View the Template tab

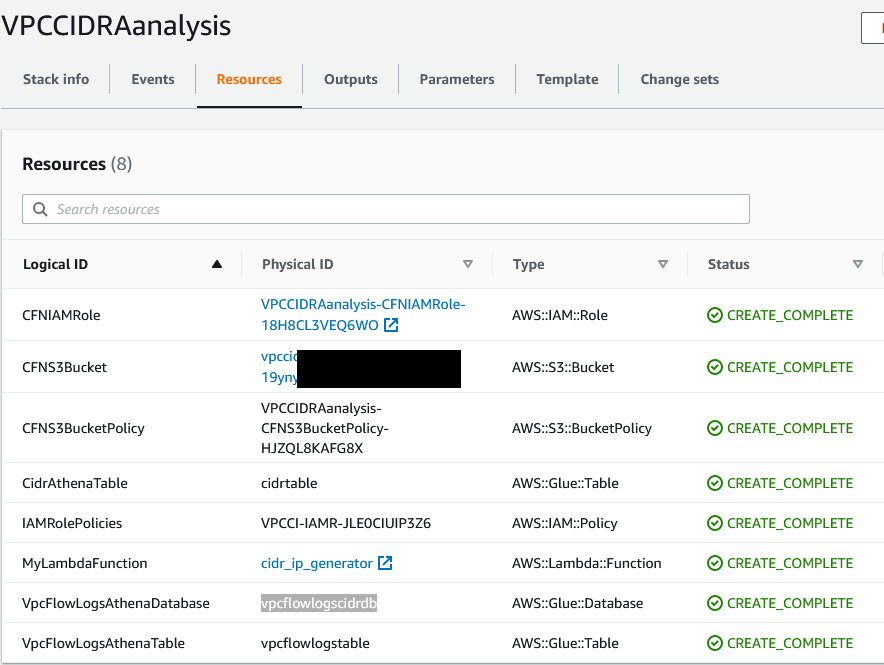click(567, 79)
